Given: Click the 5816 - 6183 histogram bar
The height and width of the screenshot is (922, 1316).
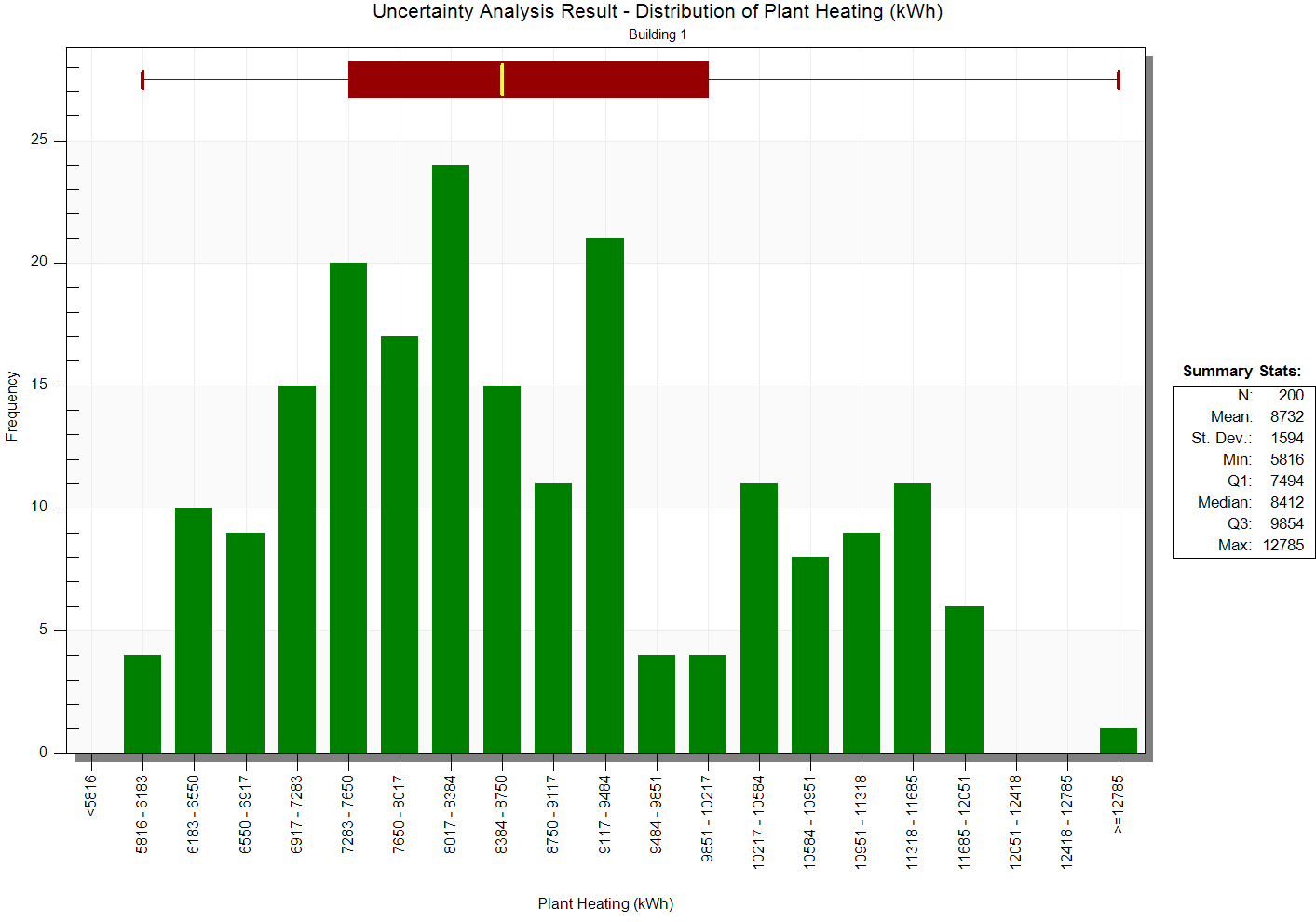Looking at the screenshot, I should click(142, 704).
